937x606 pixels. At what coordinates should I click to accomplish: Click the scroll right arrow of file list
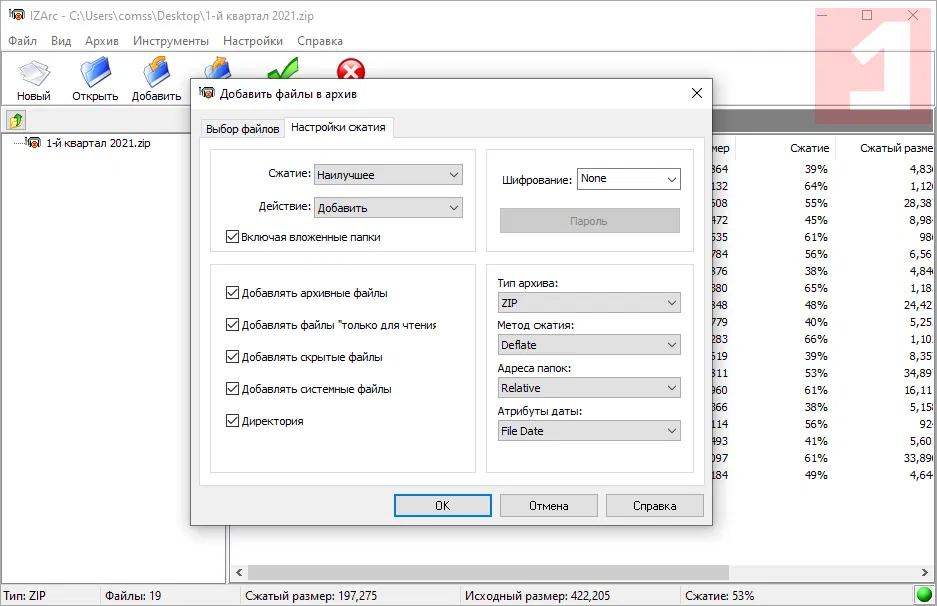point(924,572)
